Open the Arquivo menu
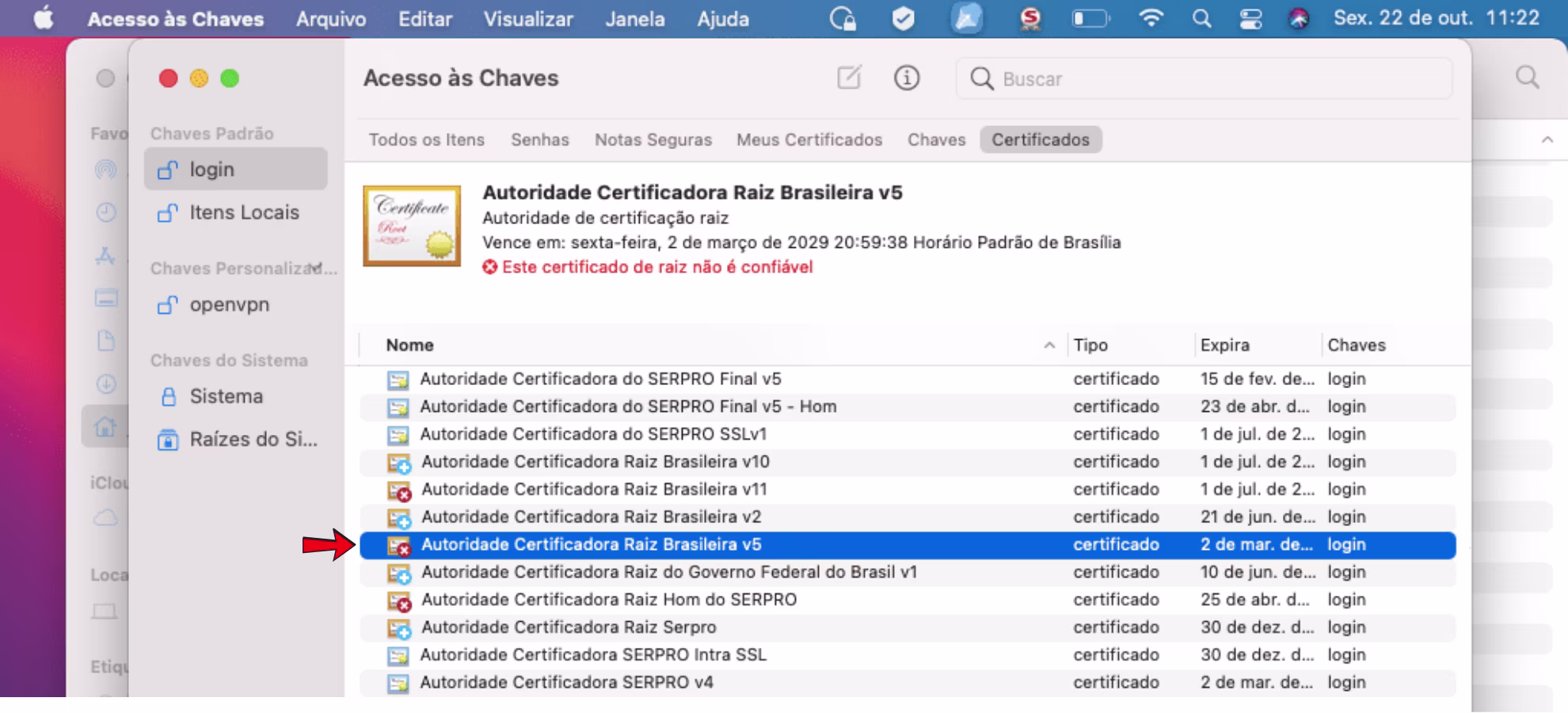 coord(331,19)
